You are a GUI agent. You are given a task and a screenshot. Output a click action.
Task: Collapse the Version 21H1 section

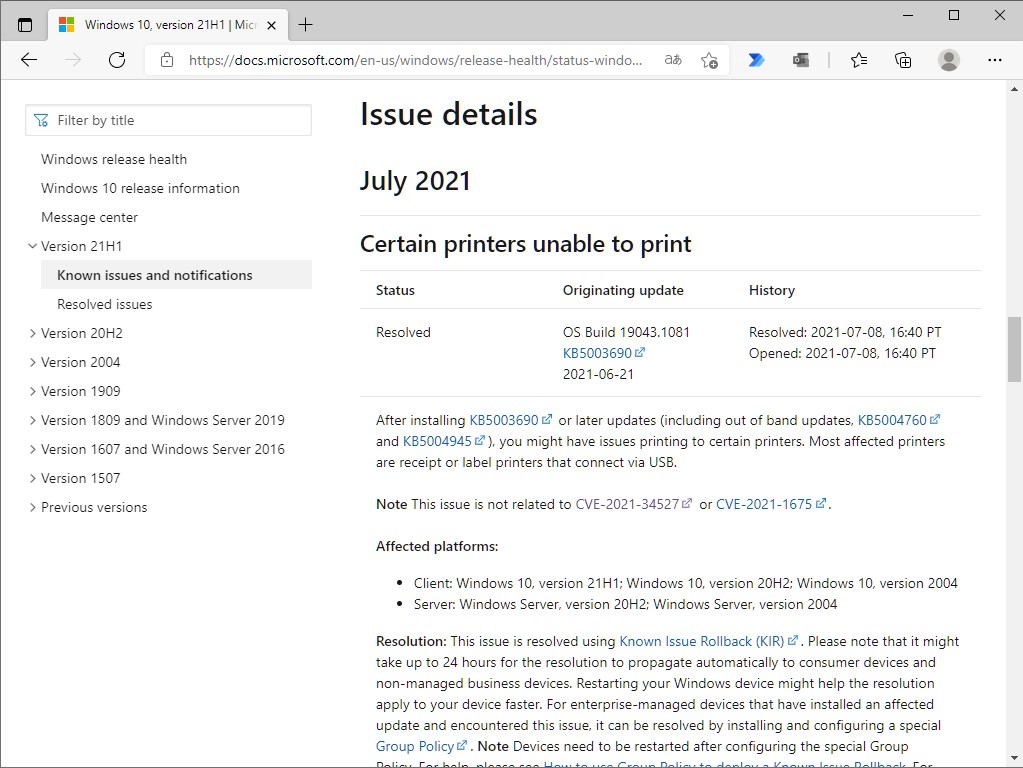[32, 246]
